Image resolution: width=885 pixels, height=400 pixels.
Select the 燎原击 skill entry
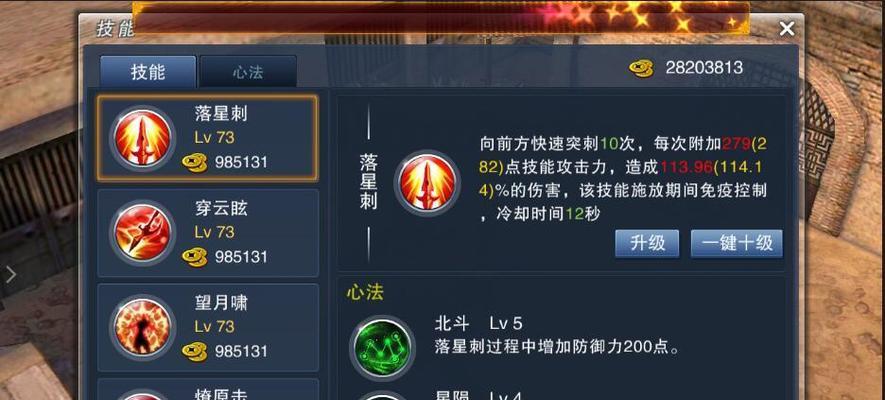click(208, 389)
